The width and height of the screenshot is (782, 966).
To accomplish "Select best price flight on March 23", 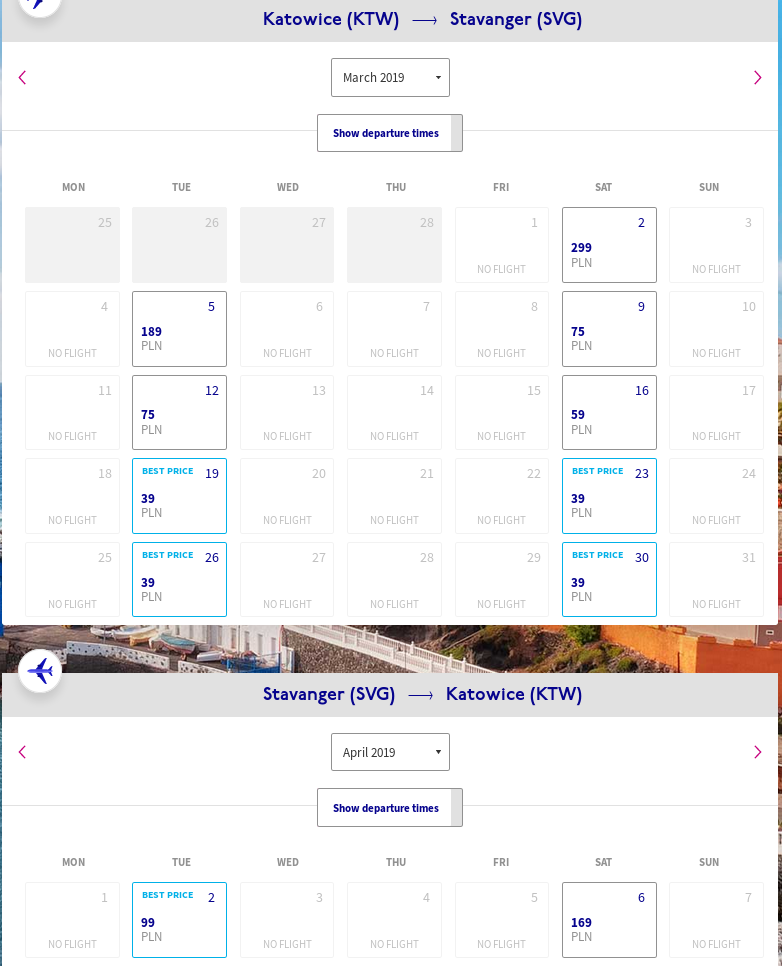I will coord(609,496).
